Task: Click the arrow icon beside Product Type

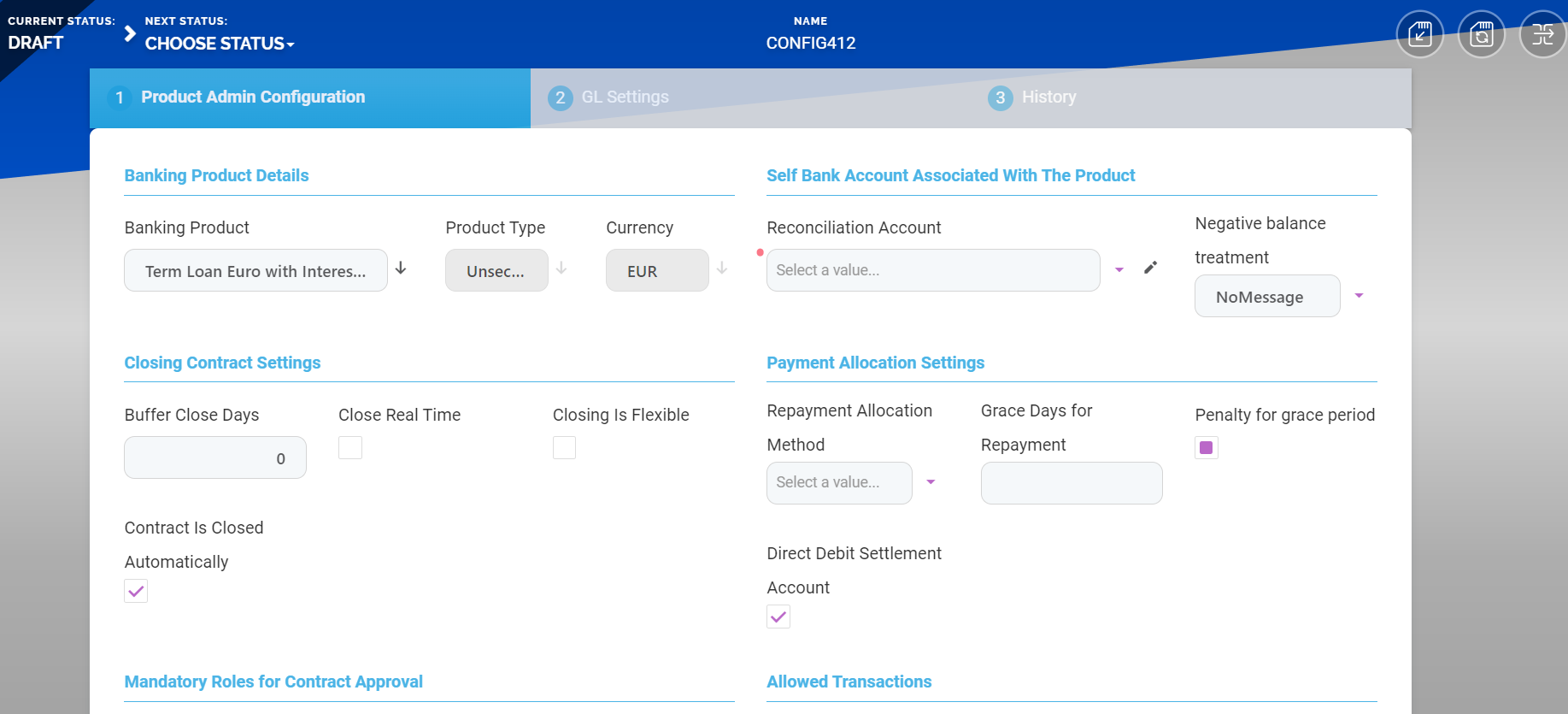Action: point(561,268)
